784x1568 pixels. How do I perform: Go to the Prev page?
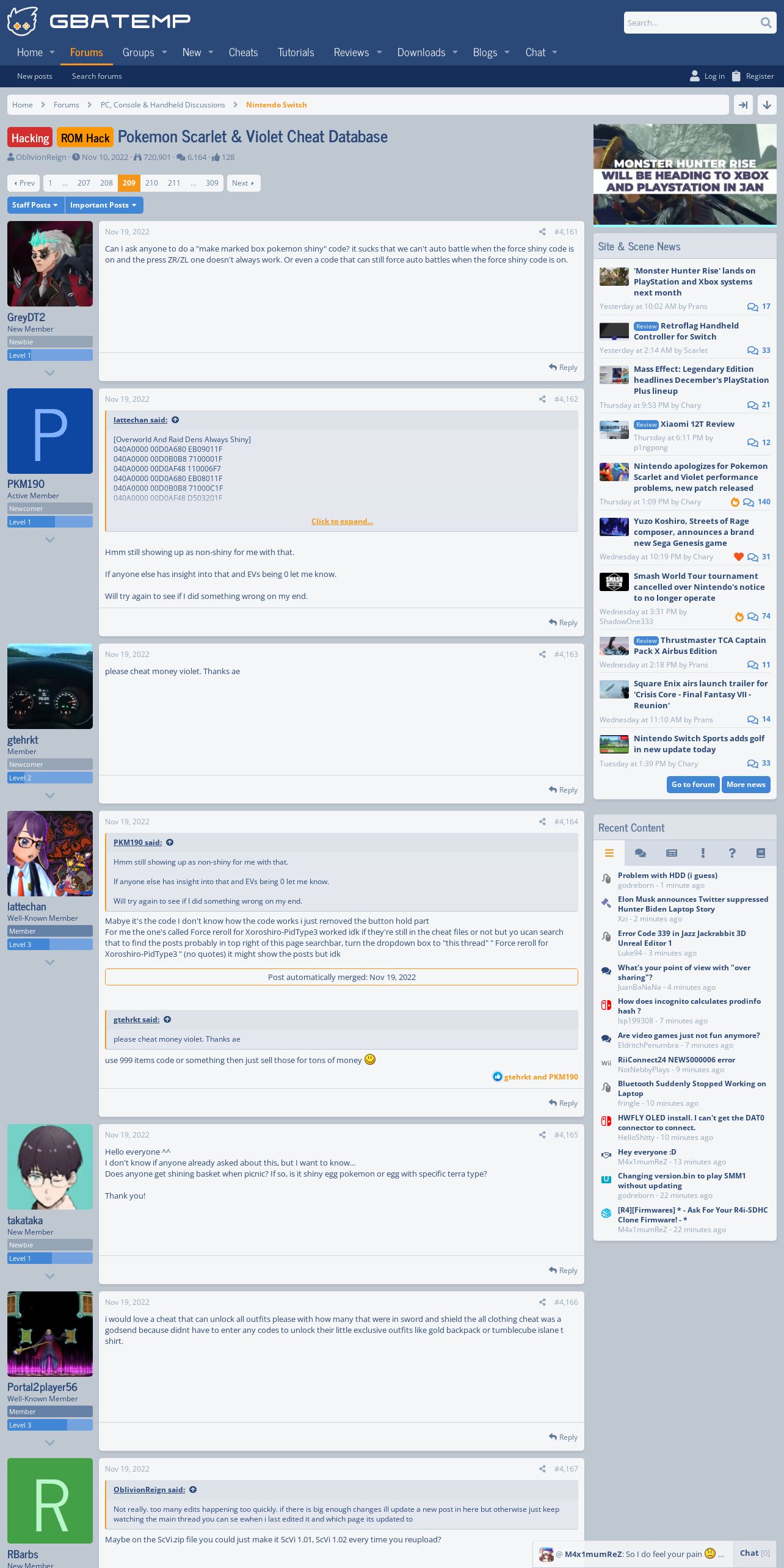(24, 183)
